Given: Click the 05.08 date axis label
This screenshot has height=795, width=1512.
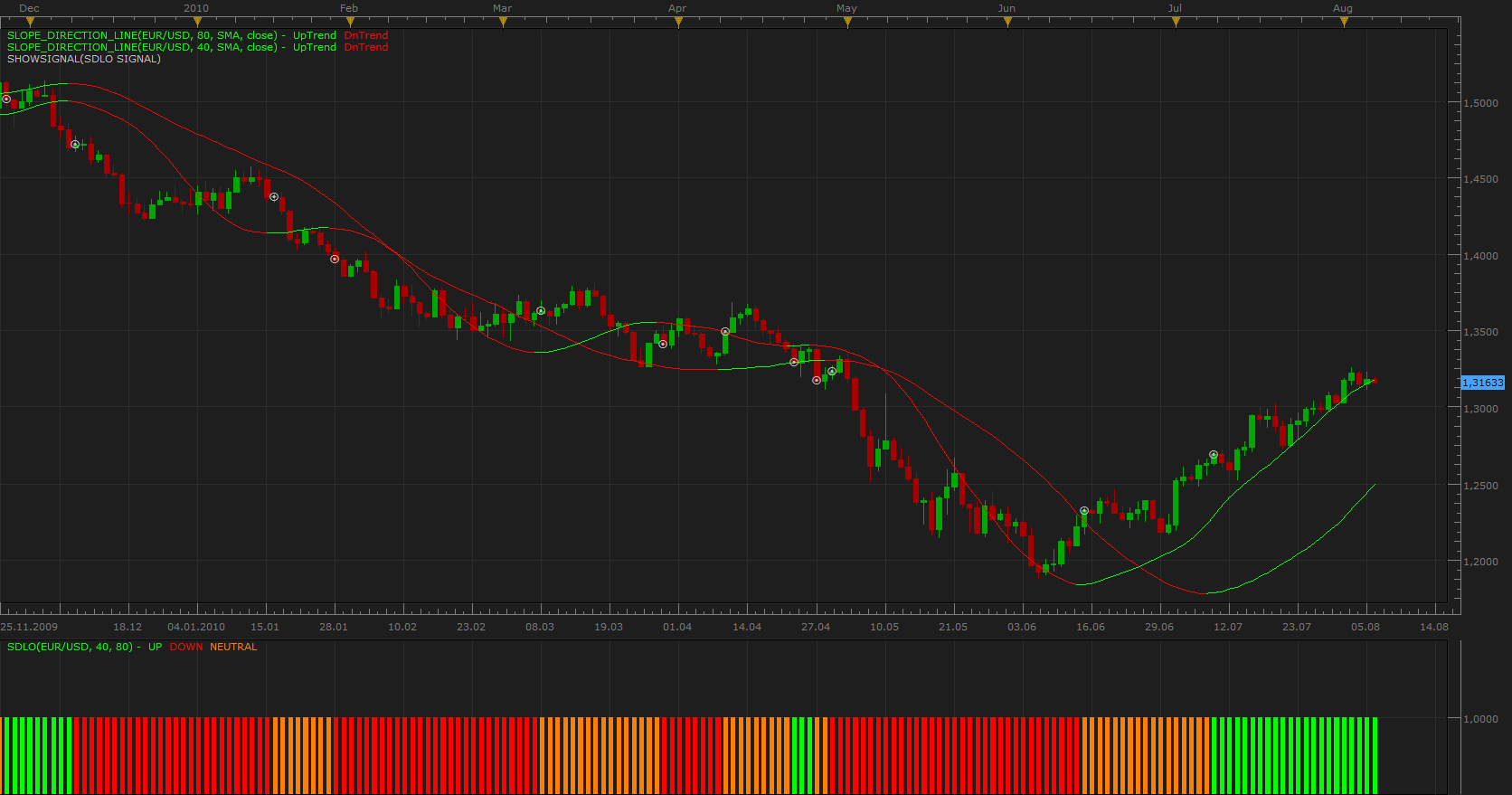Looking at the screenshot, I should pos(1366,627).
